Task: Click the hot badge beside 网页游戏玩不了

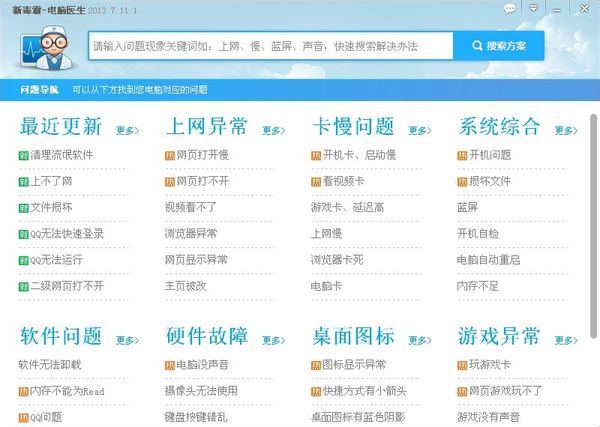Action: tap(462, 392)
